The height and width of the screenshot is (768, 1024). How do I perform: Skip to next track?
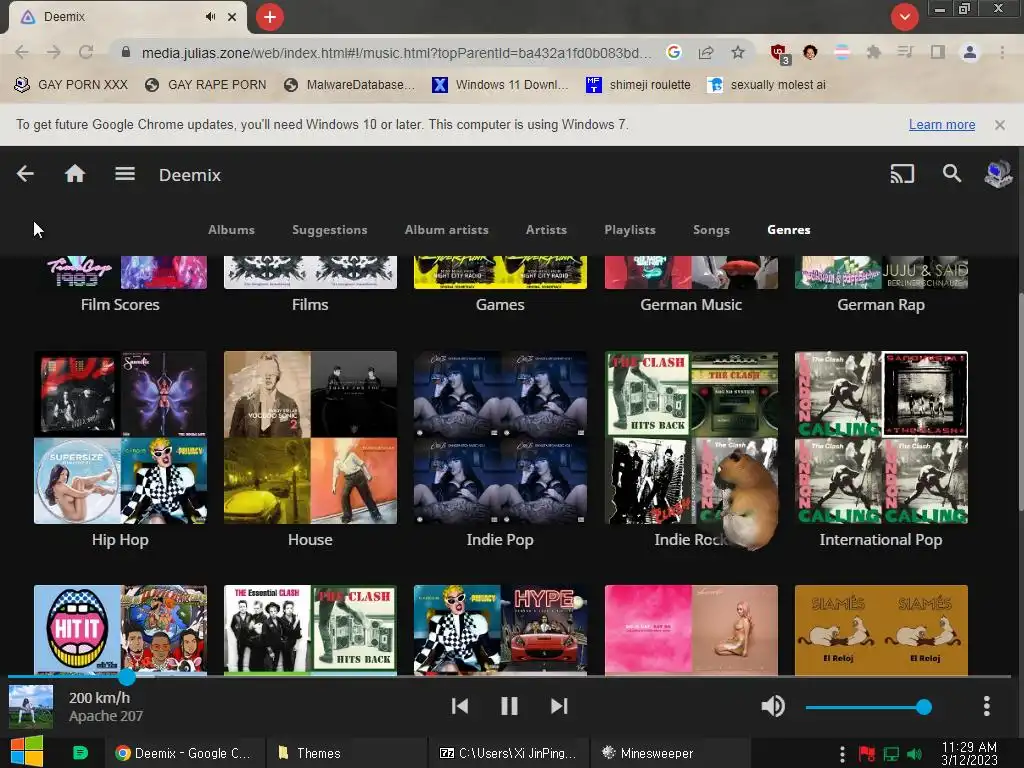[x=559, y=706]
